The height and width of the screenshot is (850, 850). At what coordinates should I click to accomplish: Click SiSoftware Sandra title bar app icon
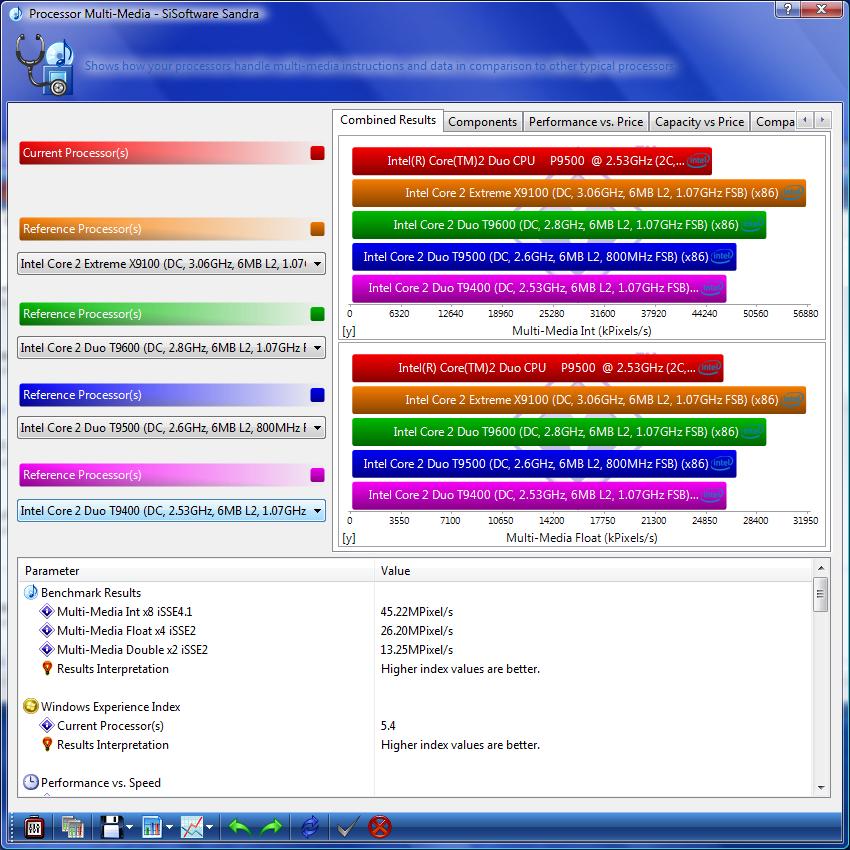[x=16, y=13]
